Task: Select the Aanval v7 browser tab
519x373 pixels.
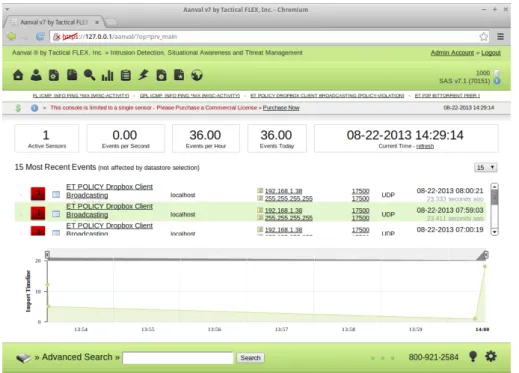Action: click(53, 22)
